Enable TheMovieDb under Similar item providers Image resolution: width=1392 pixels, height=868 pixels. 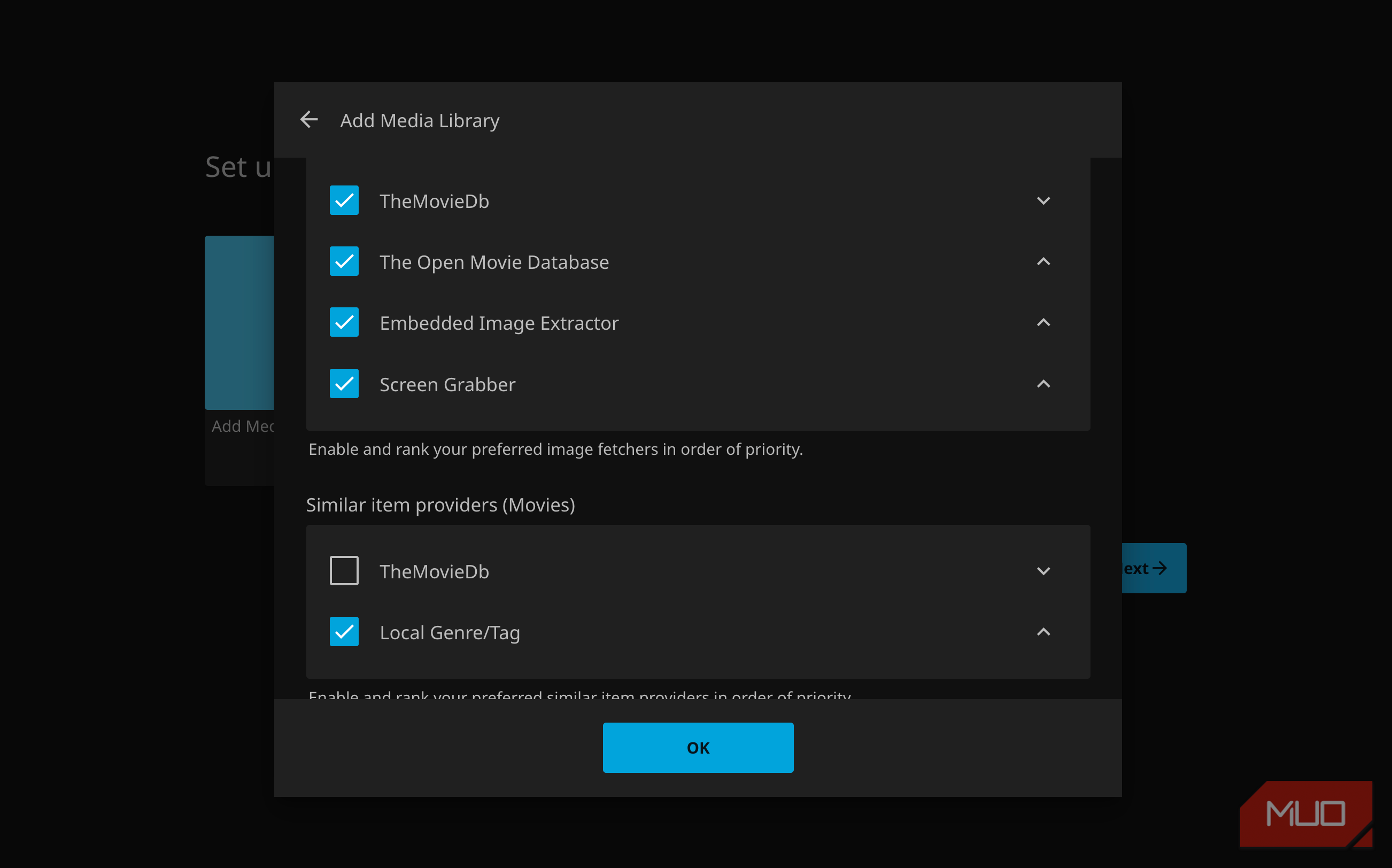point(344,571)
